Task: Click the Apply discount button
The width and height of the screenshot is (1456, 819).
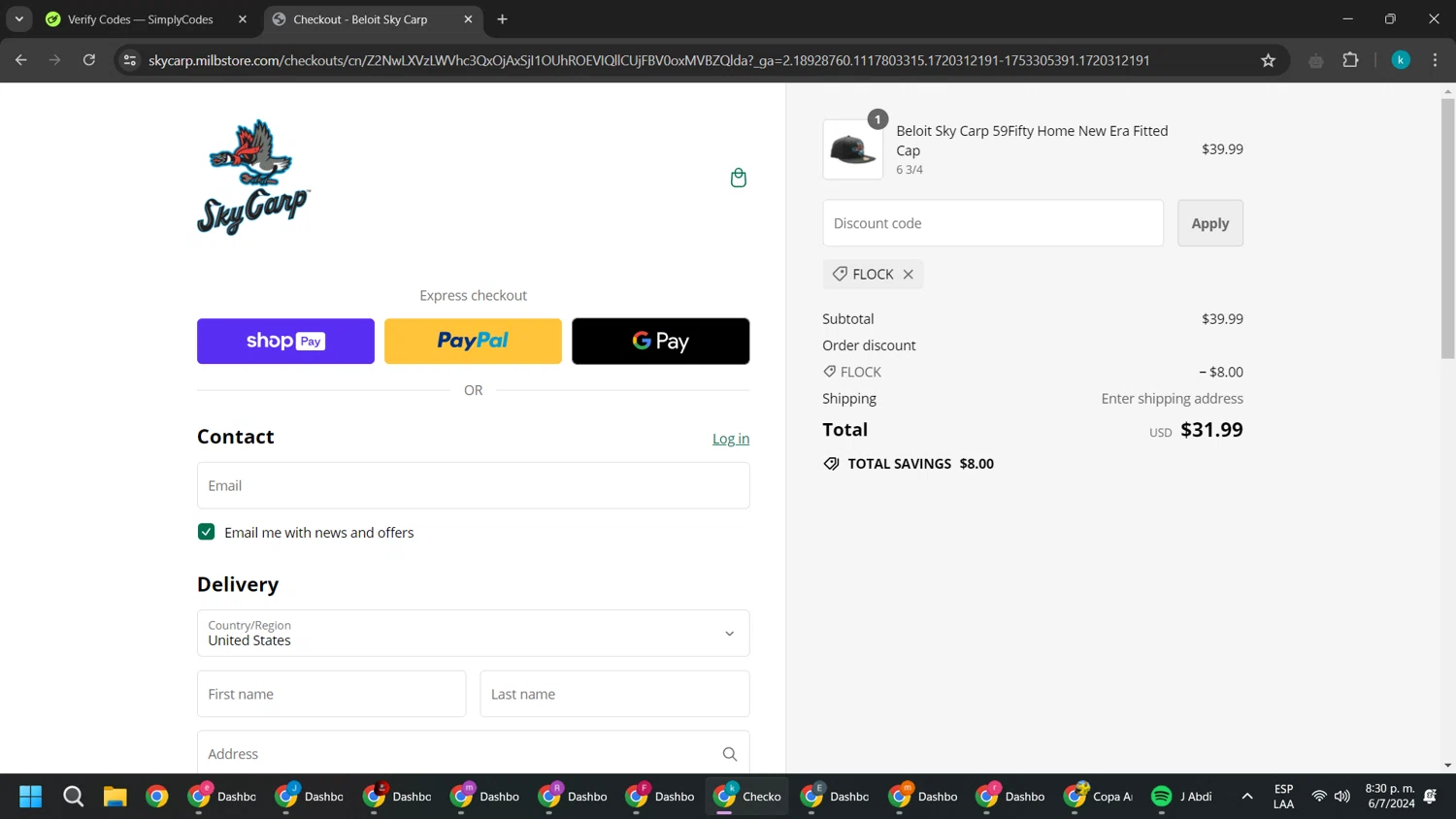Action: point(1210,223)
